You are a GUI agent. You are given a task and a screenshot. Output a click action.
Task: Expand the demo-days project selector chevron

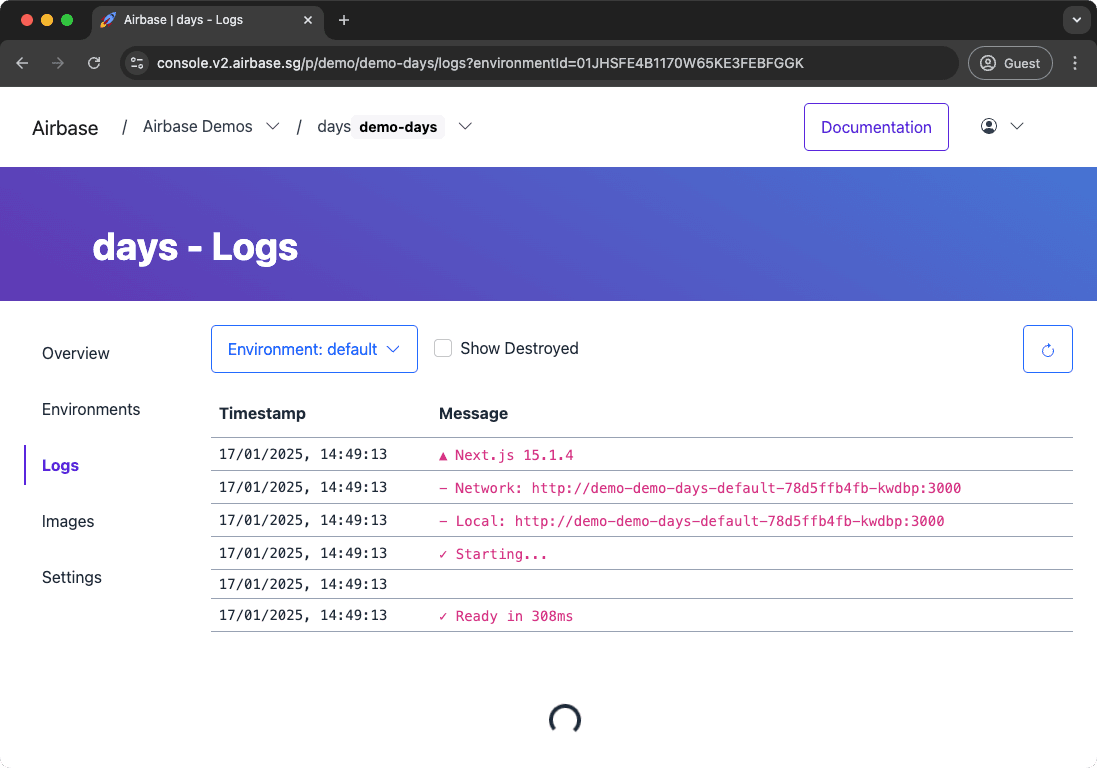point(464,126)
